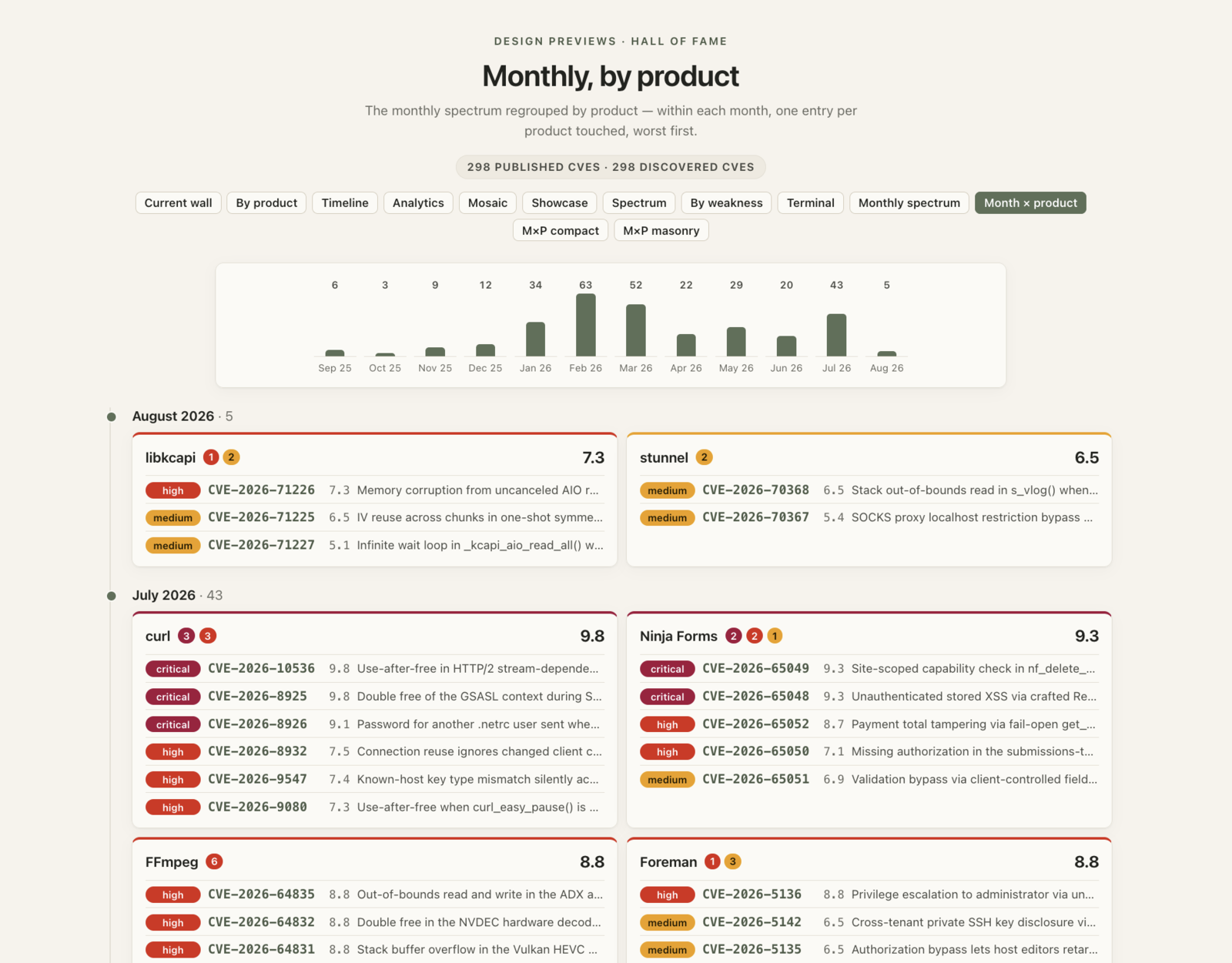Image resolution: width=1232 pixels, height=963 pixels.
Task: Open CVE-2026-8926 entry
Action: pos(374,724)
